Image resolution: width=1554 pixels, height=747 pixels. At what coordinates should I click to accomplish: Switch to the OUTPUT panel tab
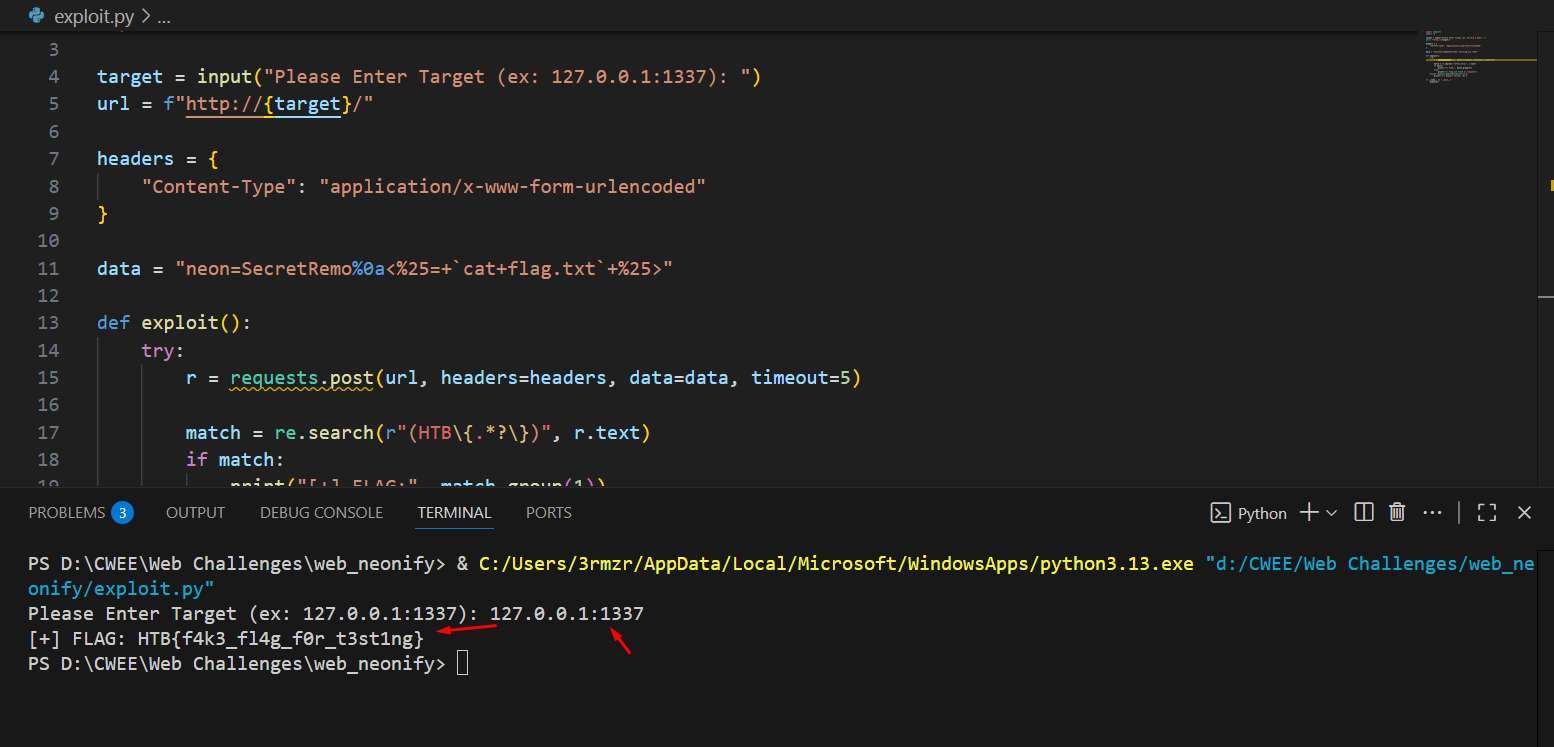195,513
